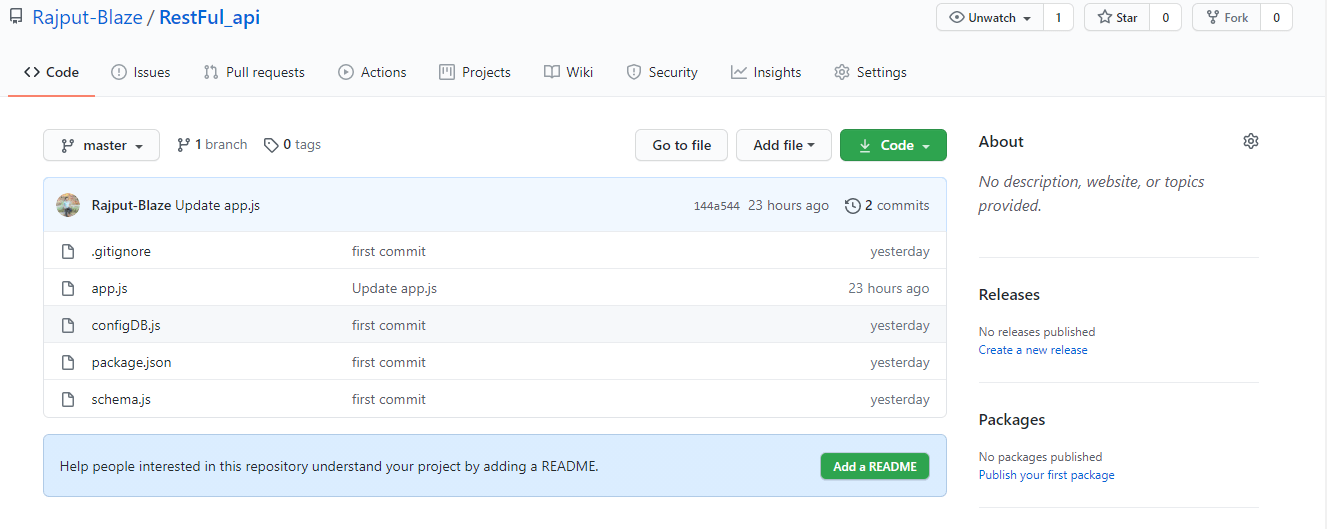1327x529 pixels.
Task: Open the schema.js file
Action: (121, 399)
